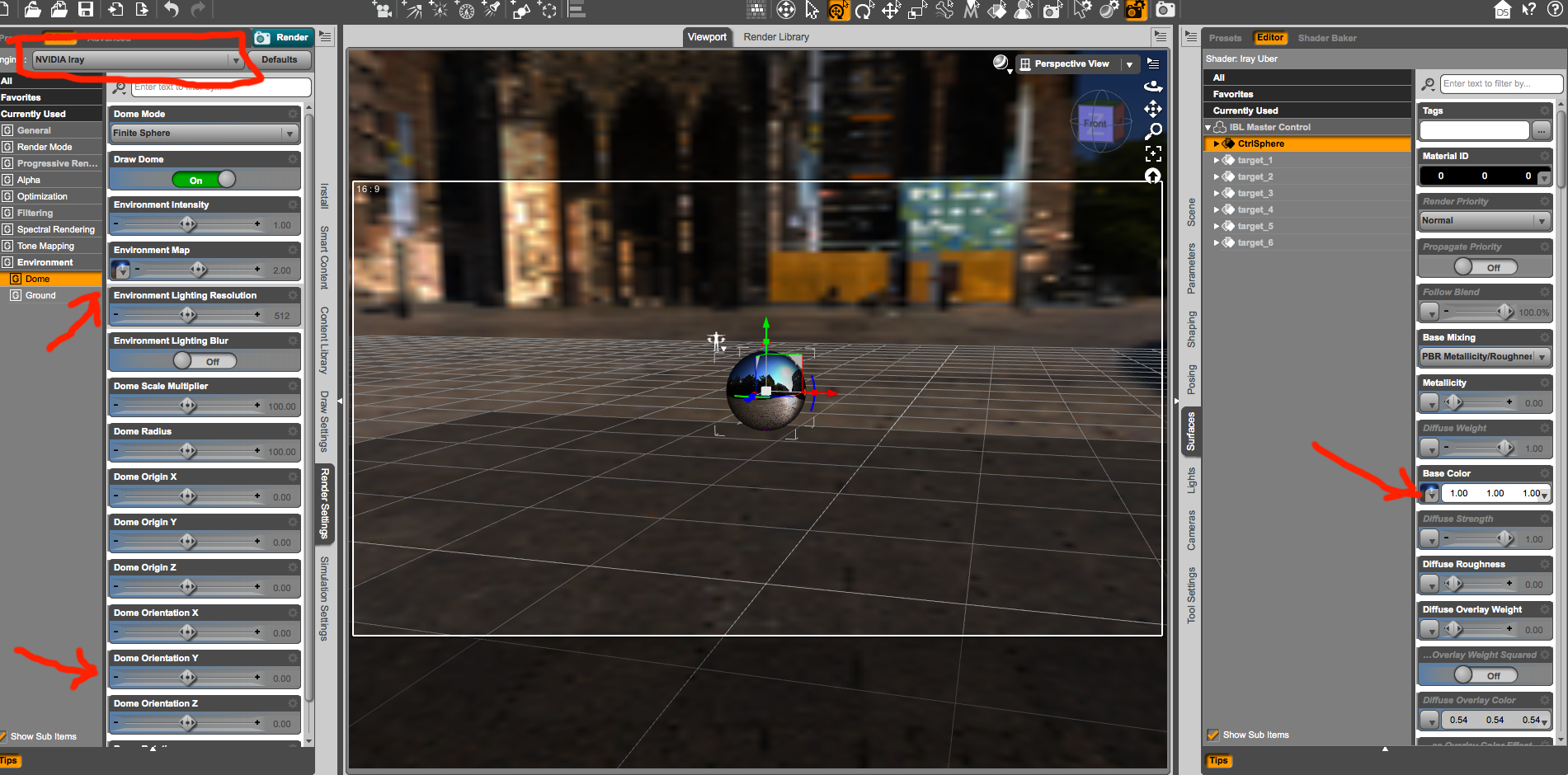Select the Surface Selection tool

997,10
